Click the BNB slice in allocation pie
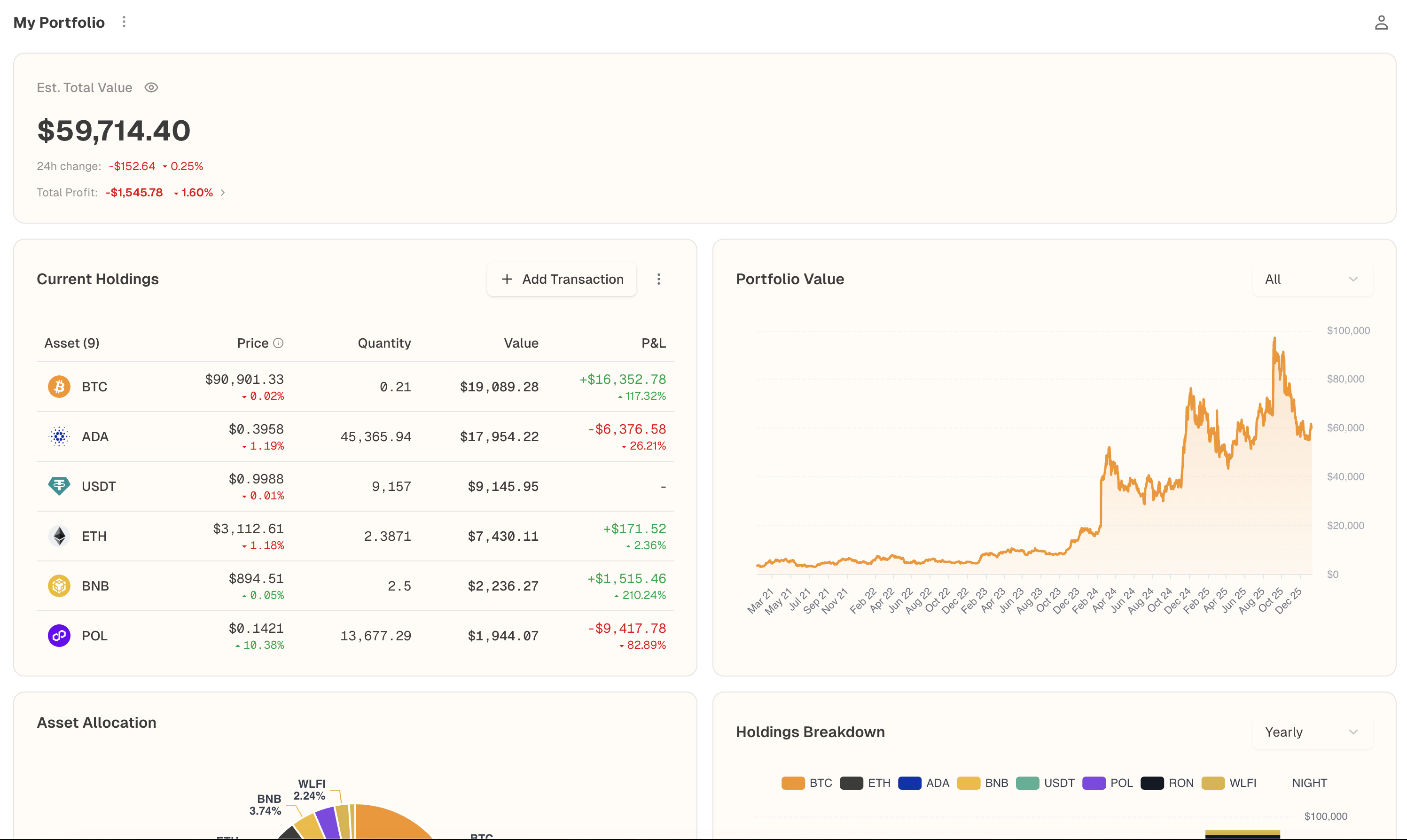The image size is (1407, 840). coord(310,827)
